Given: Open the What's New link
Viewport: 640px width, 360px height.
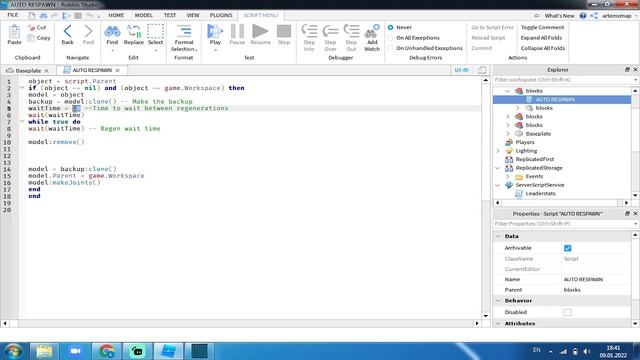Looking at the screenshot, I should pos(559,16).
